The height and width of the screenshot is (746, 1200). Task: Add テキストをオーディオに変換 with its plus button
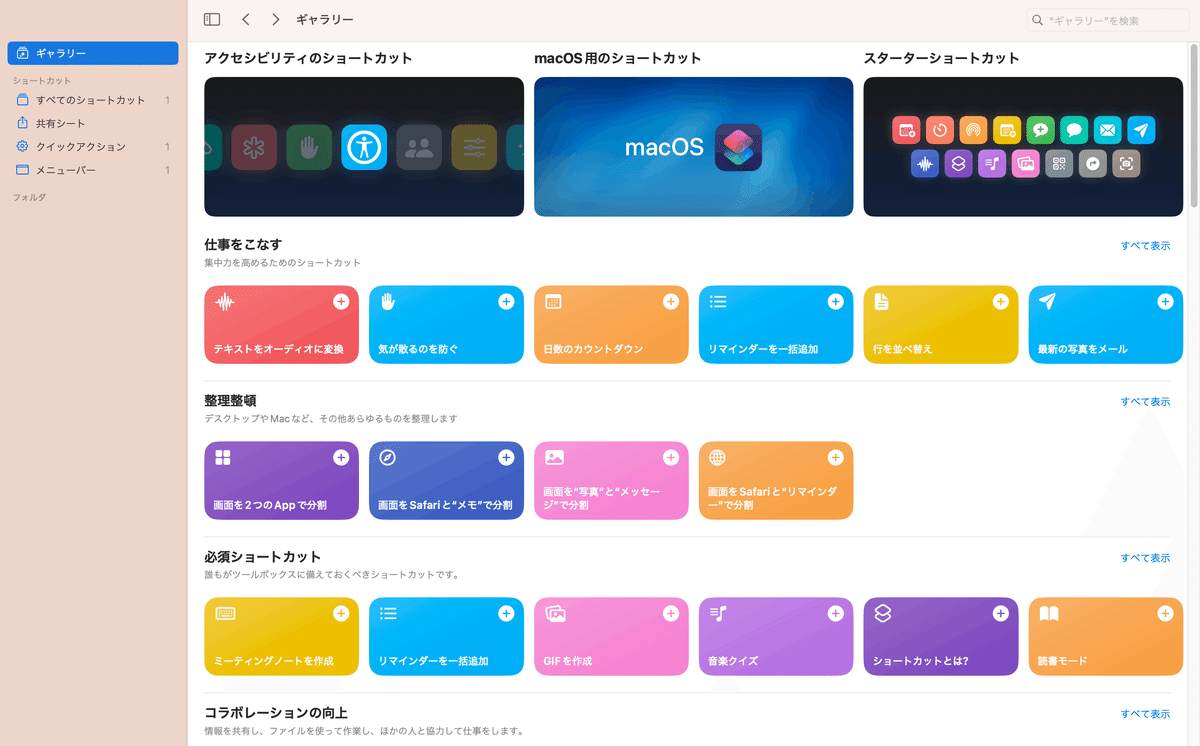click(341, 301)
